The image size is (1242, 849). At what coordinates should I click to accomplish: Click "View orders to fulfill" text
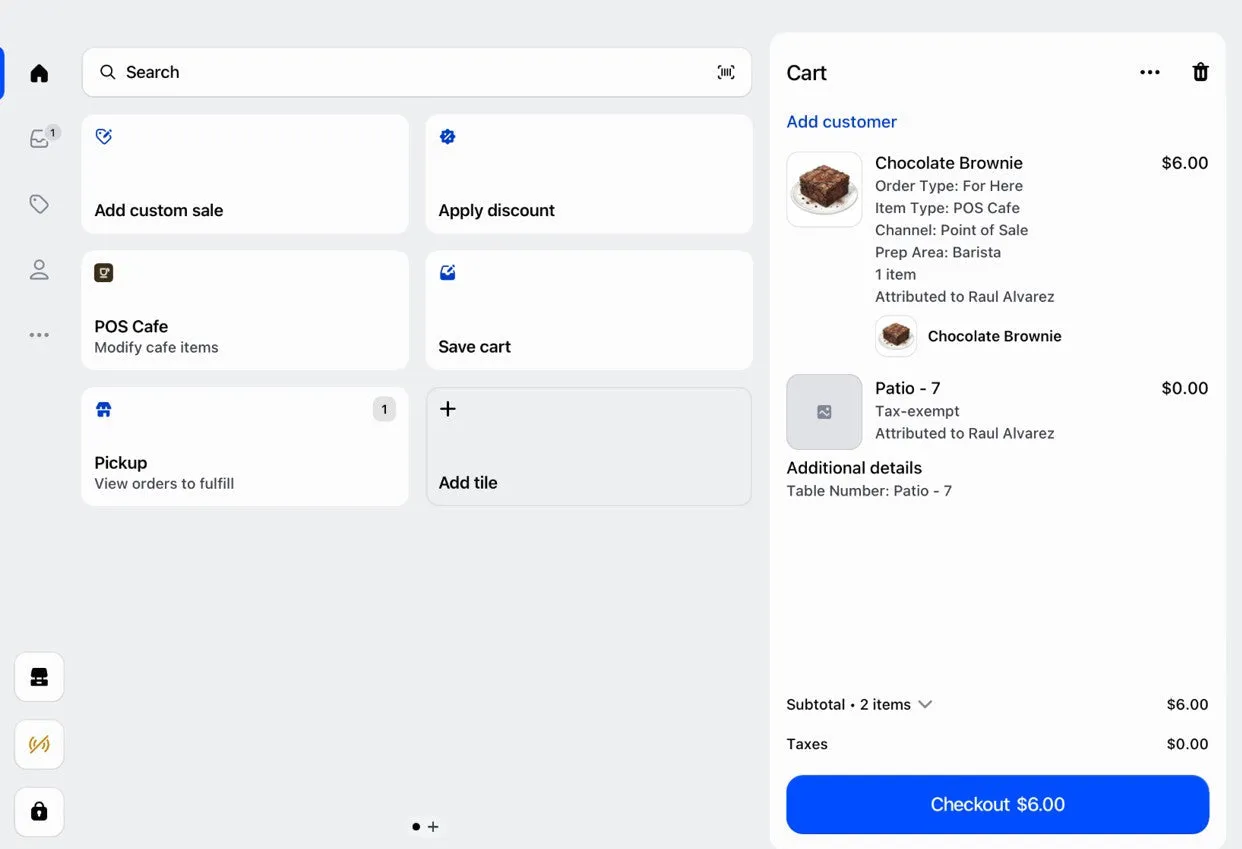[164, 484]
